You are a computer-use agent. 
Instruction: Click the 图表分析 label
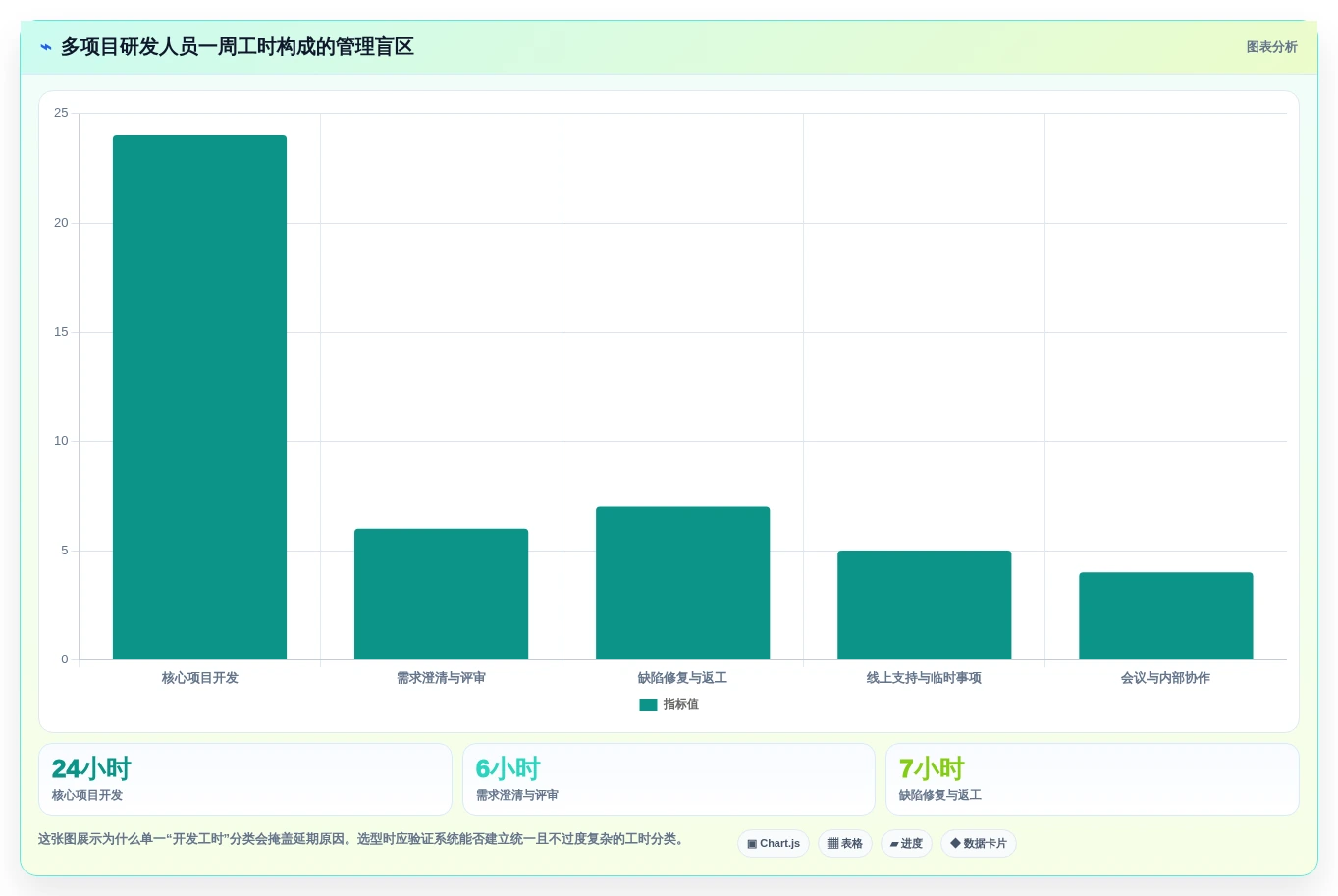point(1271,47)
